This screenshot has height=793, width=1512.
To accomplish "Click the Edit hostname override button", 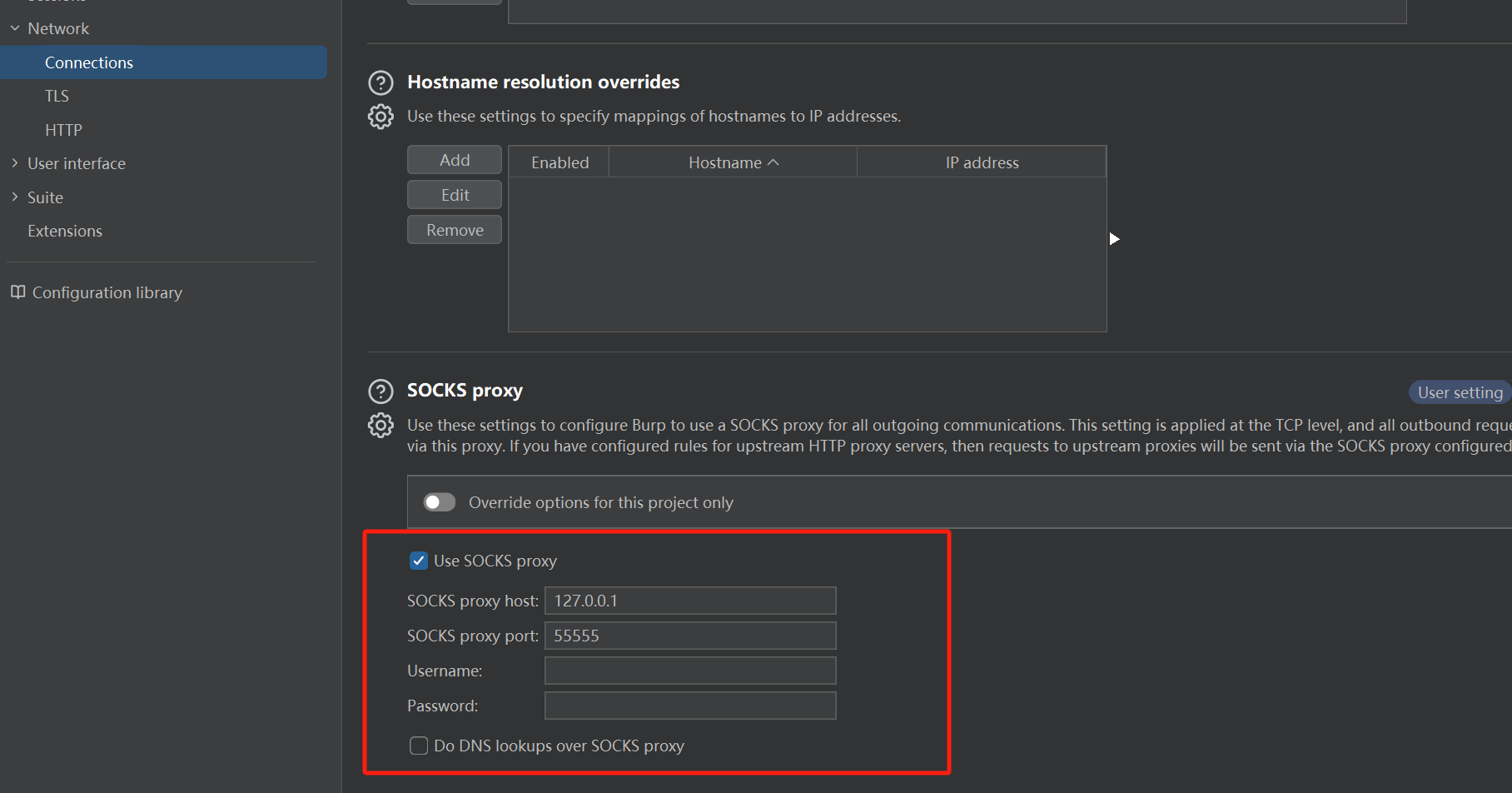I will click(x=455, y=195).
